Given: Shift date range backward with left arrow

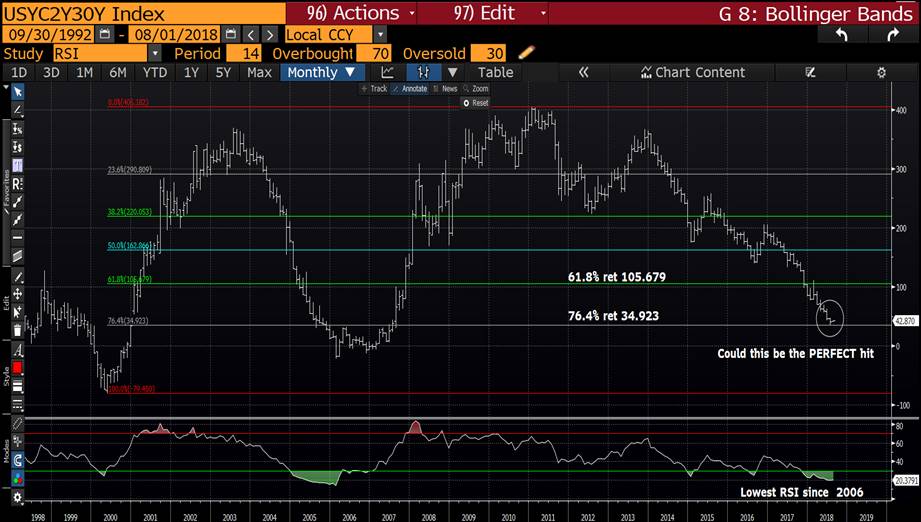Looking at the screenshot, I should point(251,35).
